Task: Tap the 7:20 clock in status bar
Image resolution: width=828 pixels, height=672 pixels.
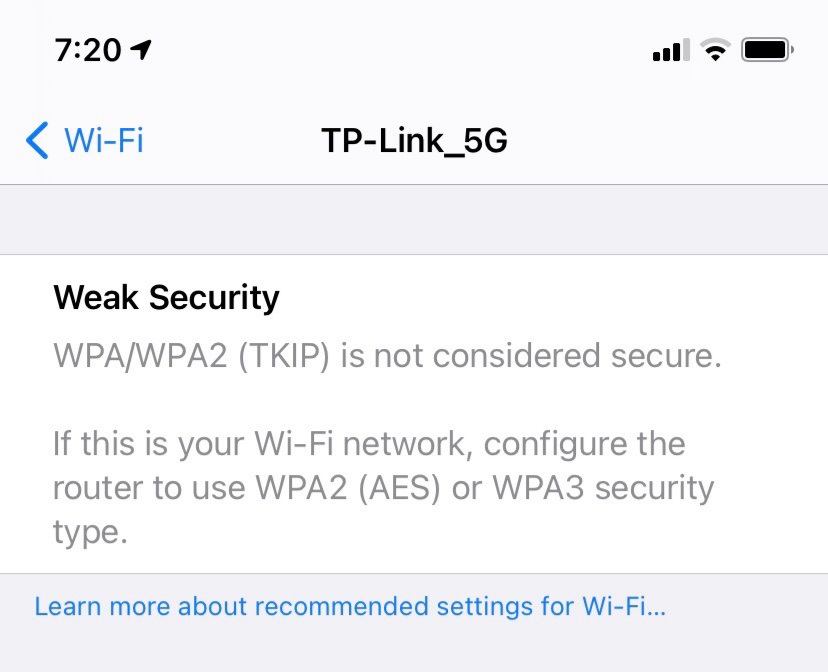Action: point(88,50)
